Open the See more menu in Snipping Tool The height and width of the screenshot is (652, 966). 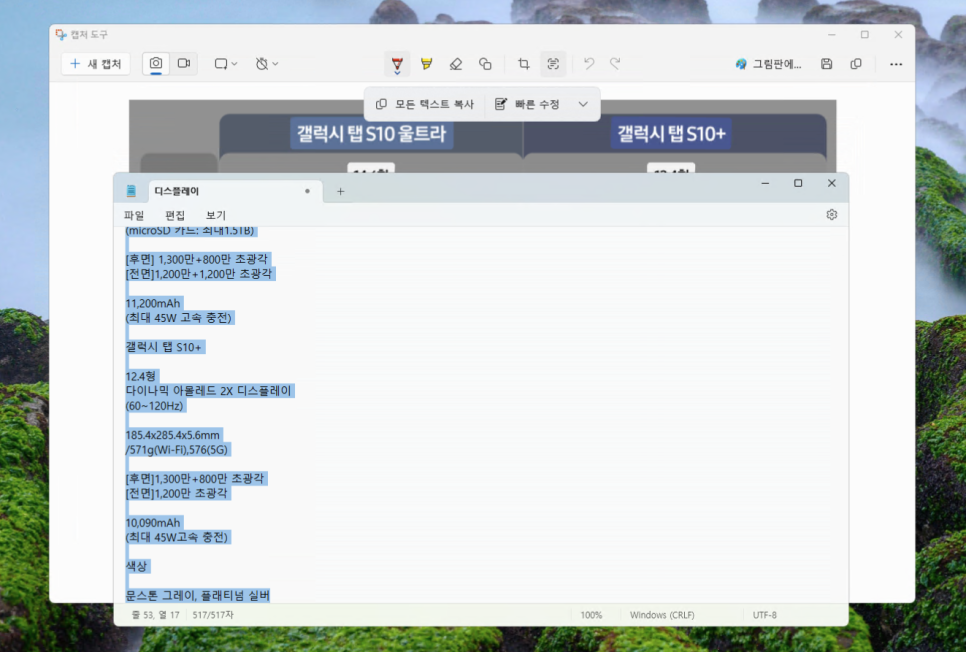896,63
